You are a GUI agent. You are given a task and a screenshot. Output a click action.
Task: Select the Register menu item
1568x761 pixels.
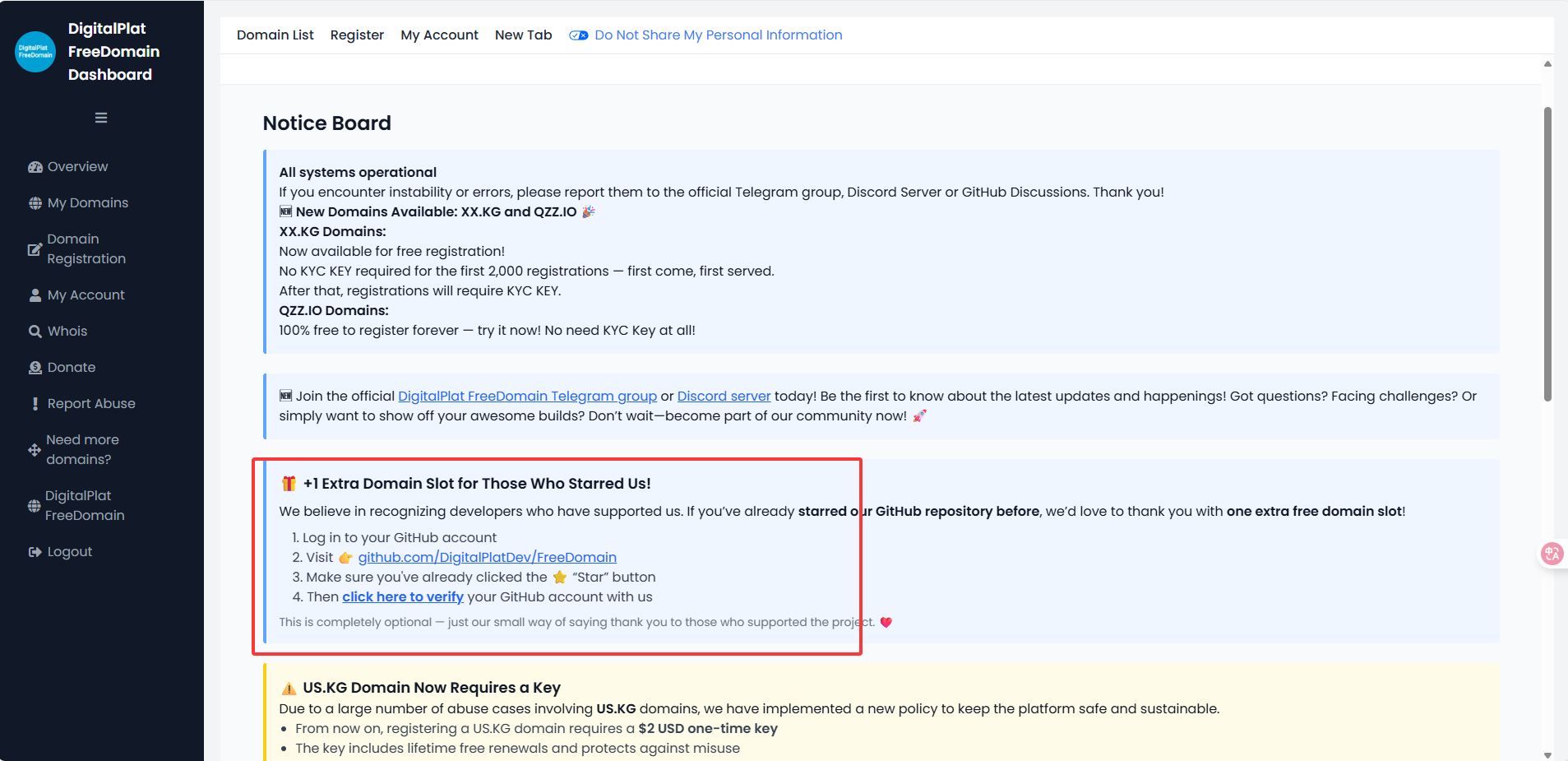point(357,35)
